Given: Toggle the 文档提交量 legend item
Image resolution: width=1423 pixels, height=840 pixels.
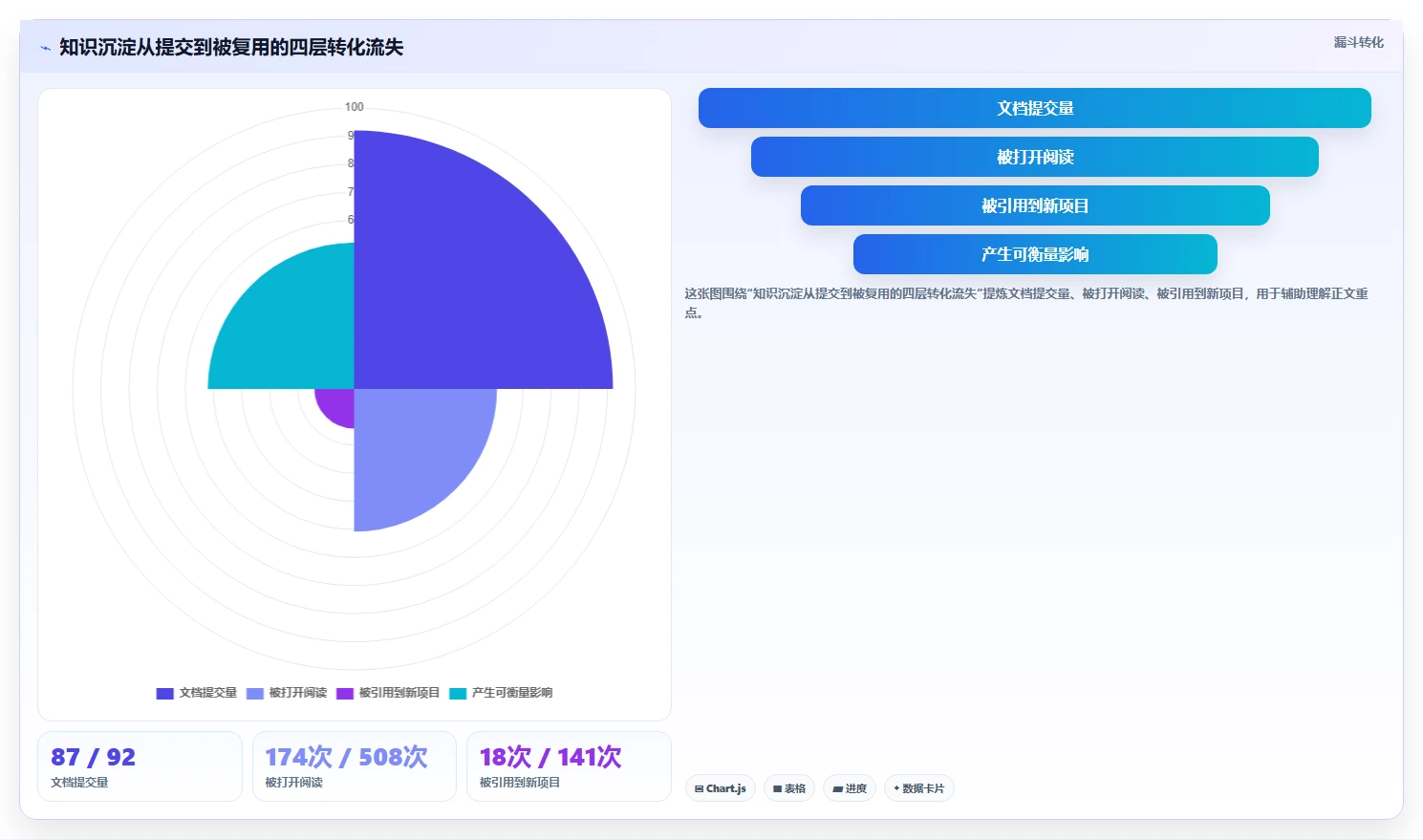Looking at the screenshot, I should [x=197, y=693].
